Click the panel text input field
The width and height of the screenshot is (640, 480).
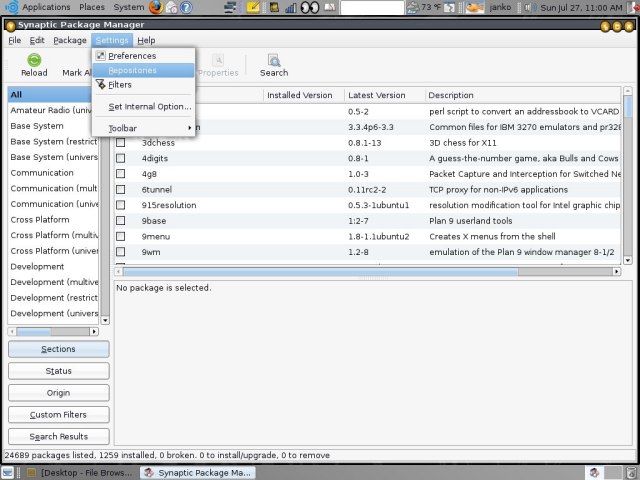[x=372, y=7]
